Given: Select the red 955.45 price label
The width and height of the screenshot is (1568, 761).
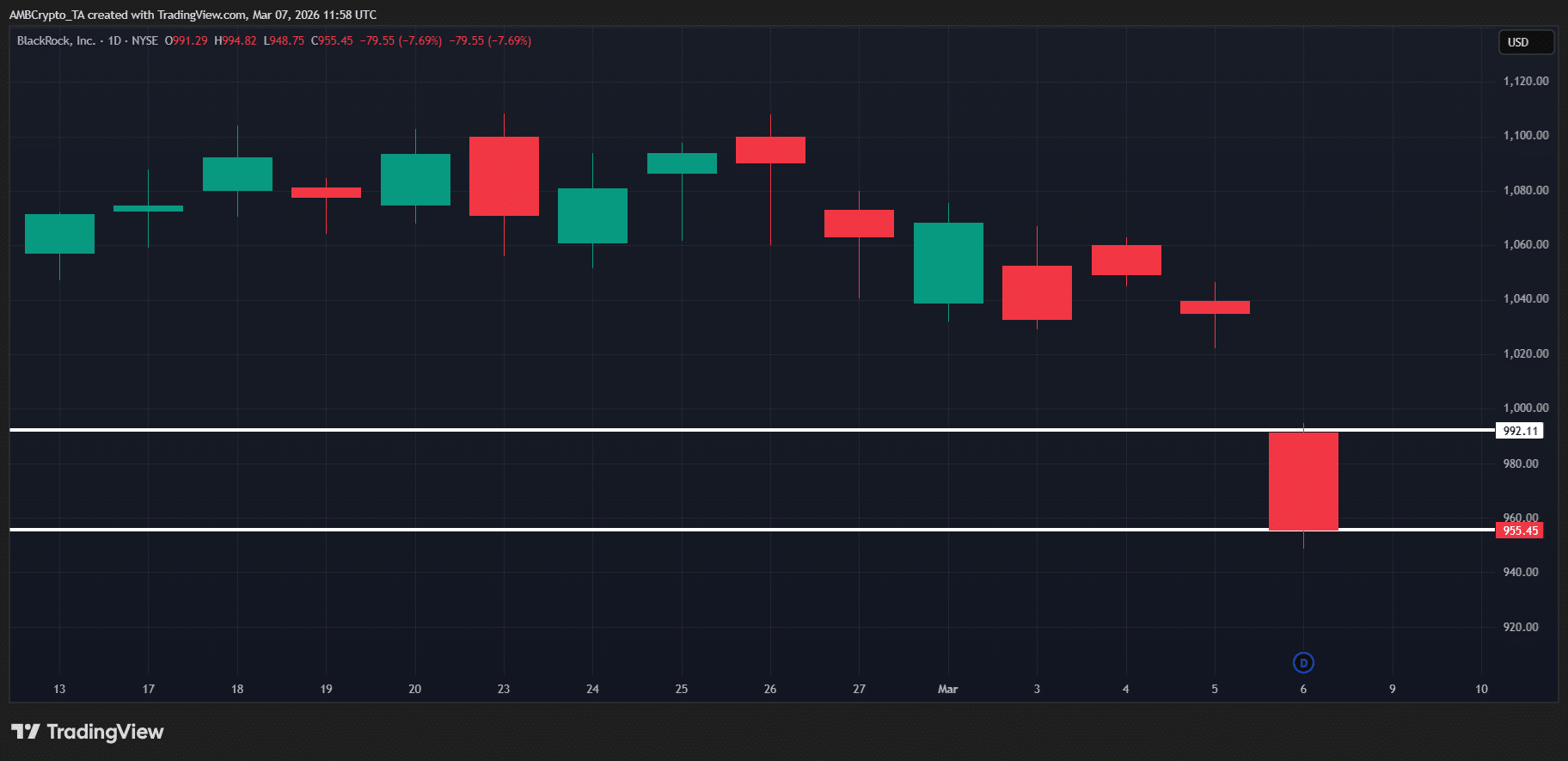Looking at the screenshot, I should point(1519,531).
